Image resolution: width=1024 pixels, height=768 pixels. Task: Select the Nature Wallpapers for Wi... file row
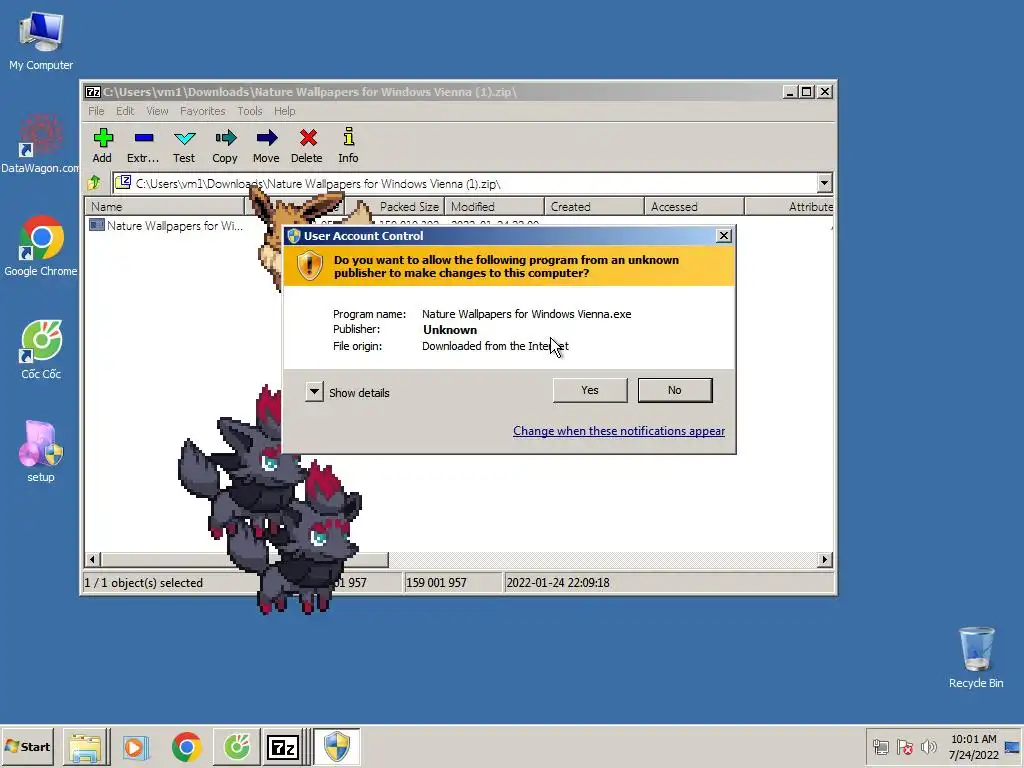[167, 226]
